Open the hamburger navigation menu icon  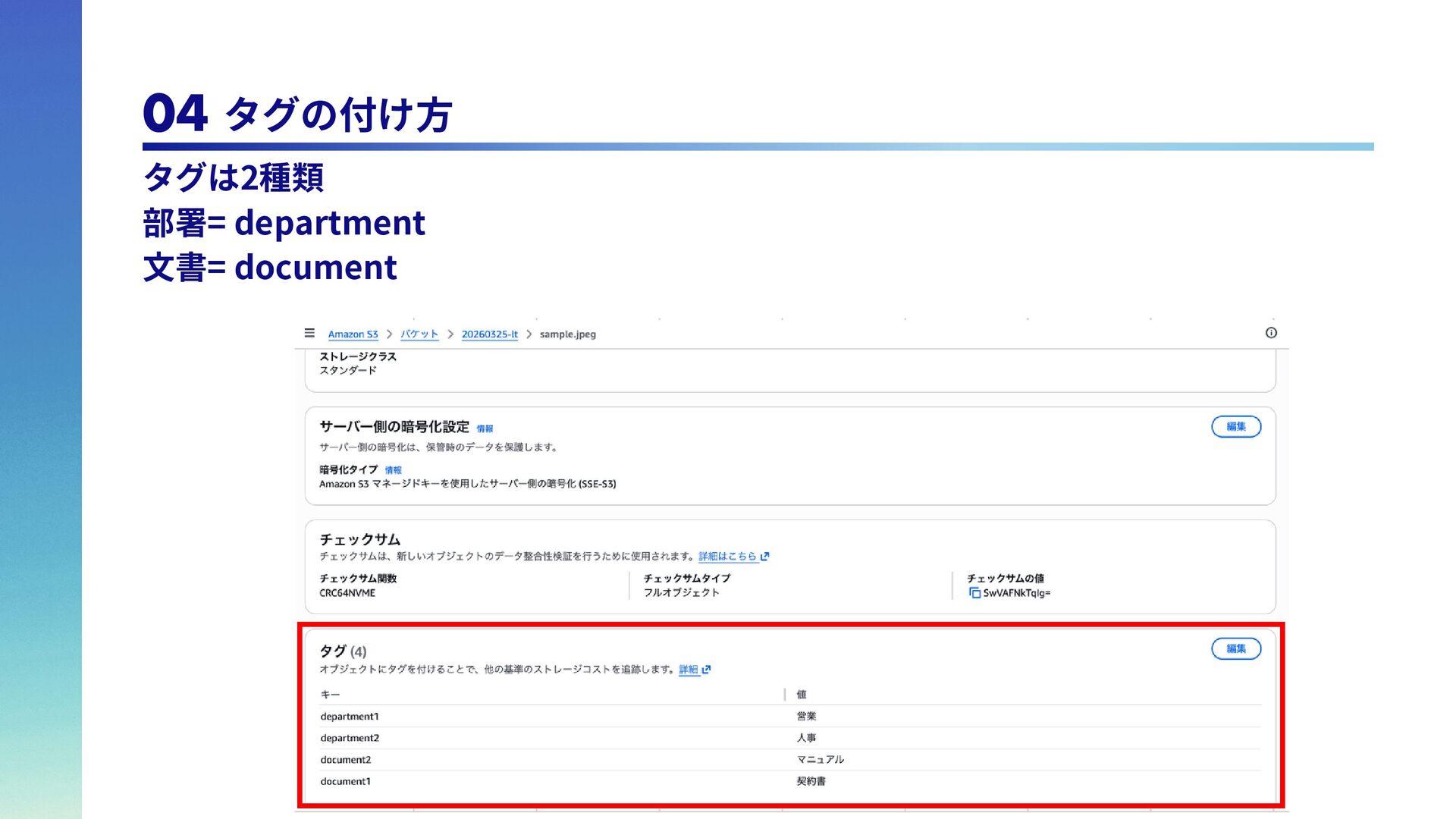pos(309,333)
